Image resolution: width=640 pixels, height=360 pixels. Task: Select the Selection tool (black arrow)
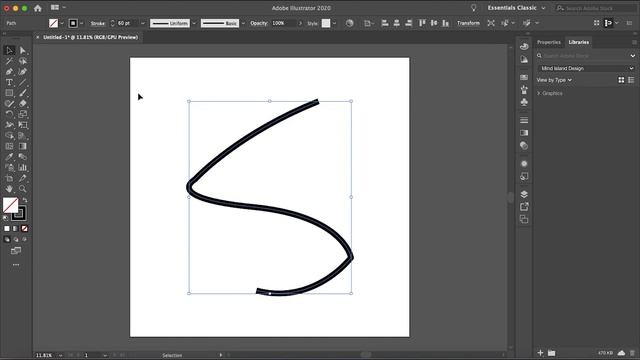coord(9,50)
